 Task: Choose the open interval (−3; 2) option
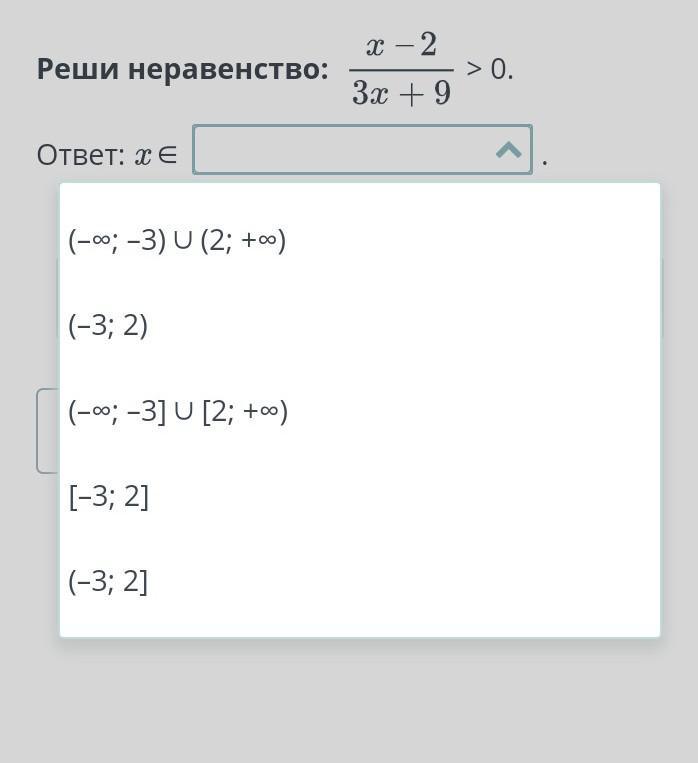click(360, 326)
